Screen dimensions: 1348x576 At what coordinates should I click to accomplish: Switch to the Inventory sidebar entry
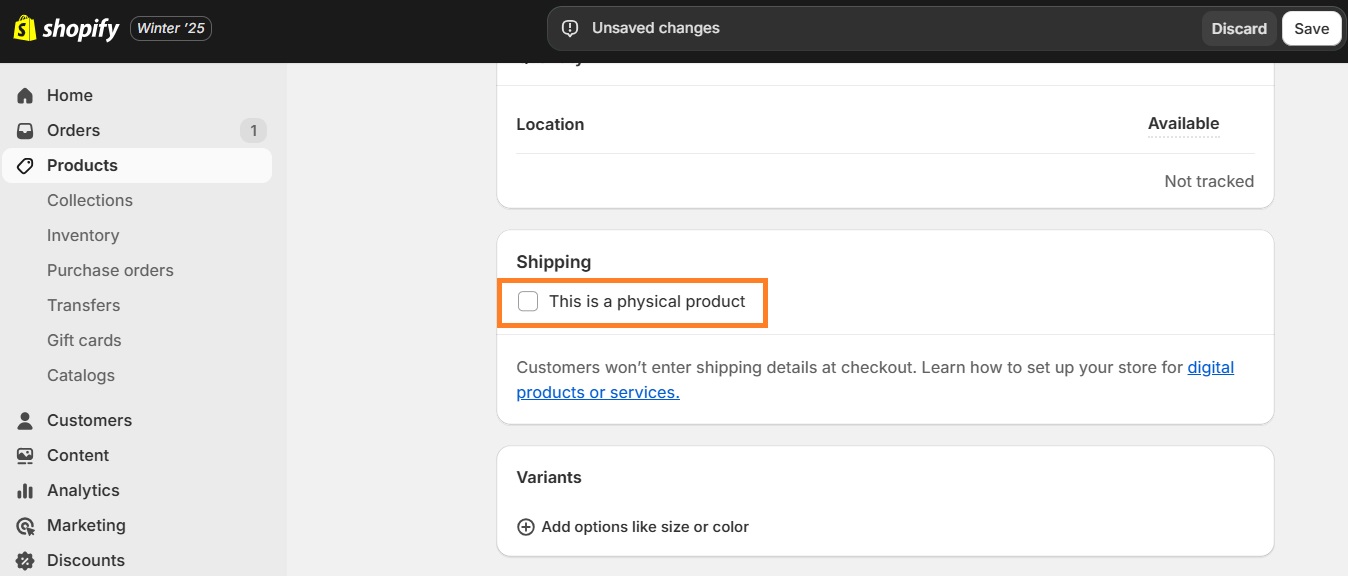pyautogui.click(x=83, y=235)
